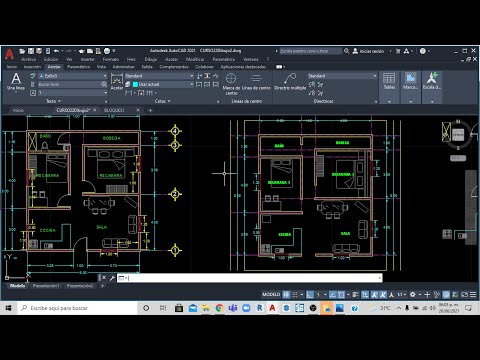Click the command line input field
480x360 pixels.
(x=249, y=278)
